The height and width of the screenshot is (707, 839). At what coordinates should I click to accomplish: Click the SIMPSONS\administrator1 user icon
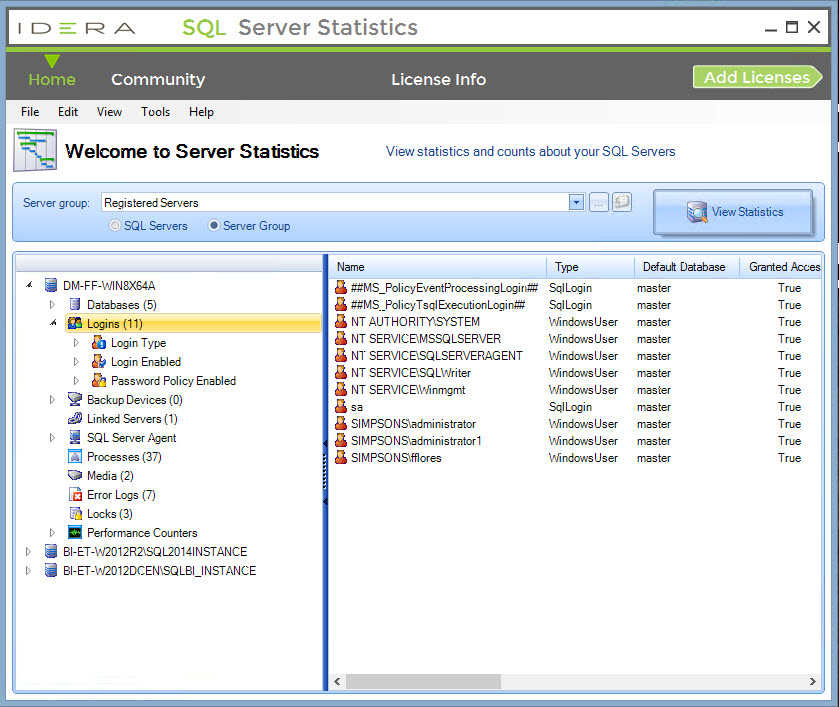[x=341, y=440]
